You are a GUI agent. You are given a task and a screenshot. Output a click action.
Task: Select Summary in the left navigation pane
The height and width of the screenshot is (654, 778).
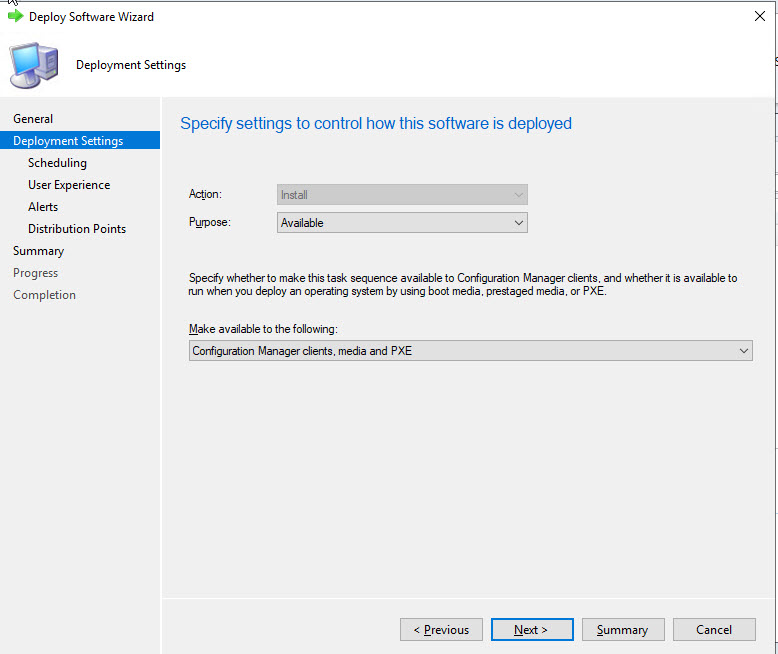pos(38,251)
